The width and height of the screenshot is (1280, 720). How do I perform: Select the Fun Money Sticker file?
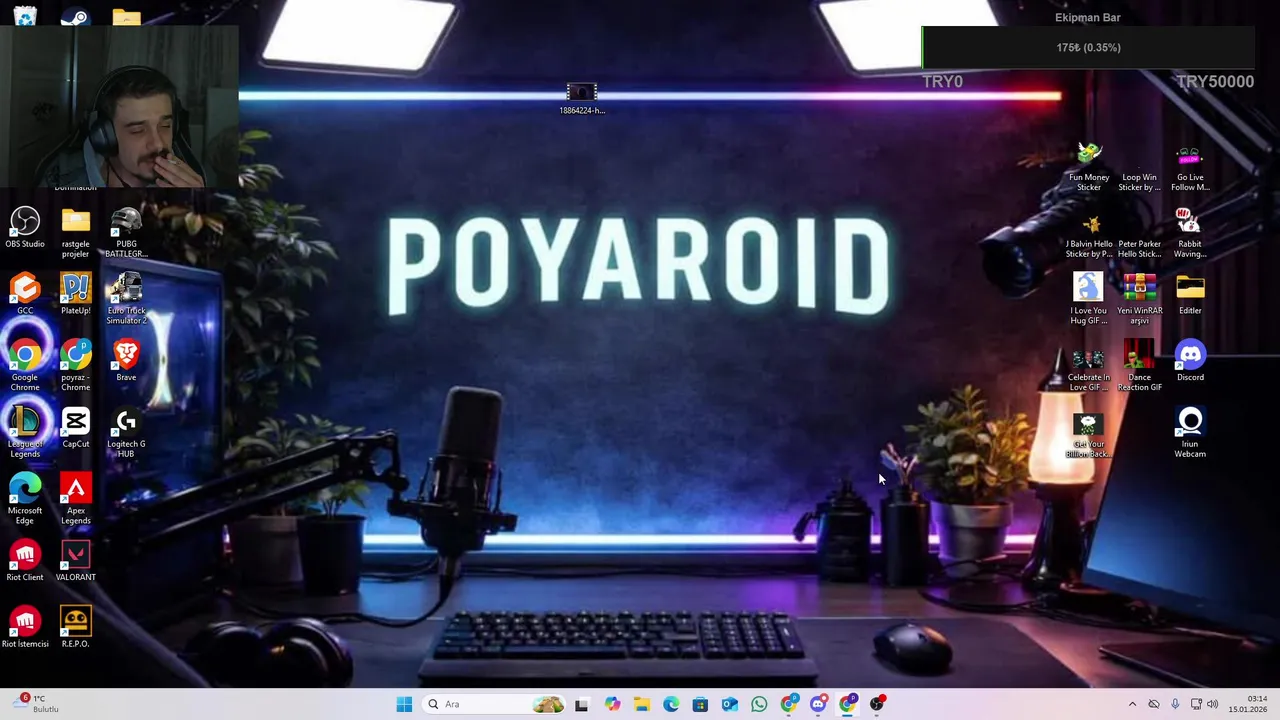(1088, 166)
